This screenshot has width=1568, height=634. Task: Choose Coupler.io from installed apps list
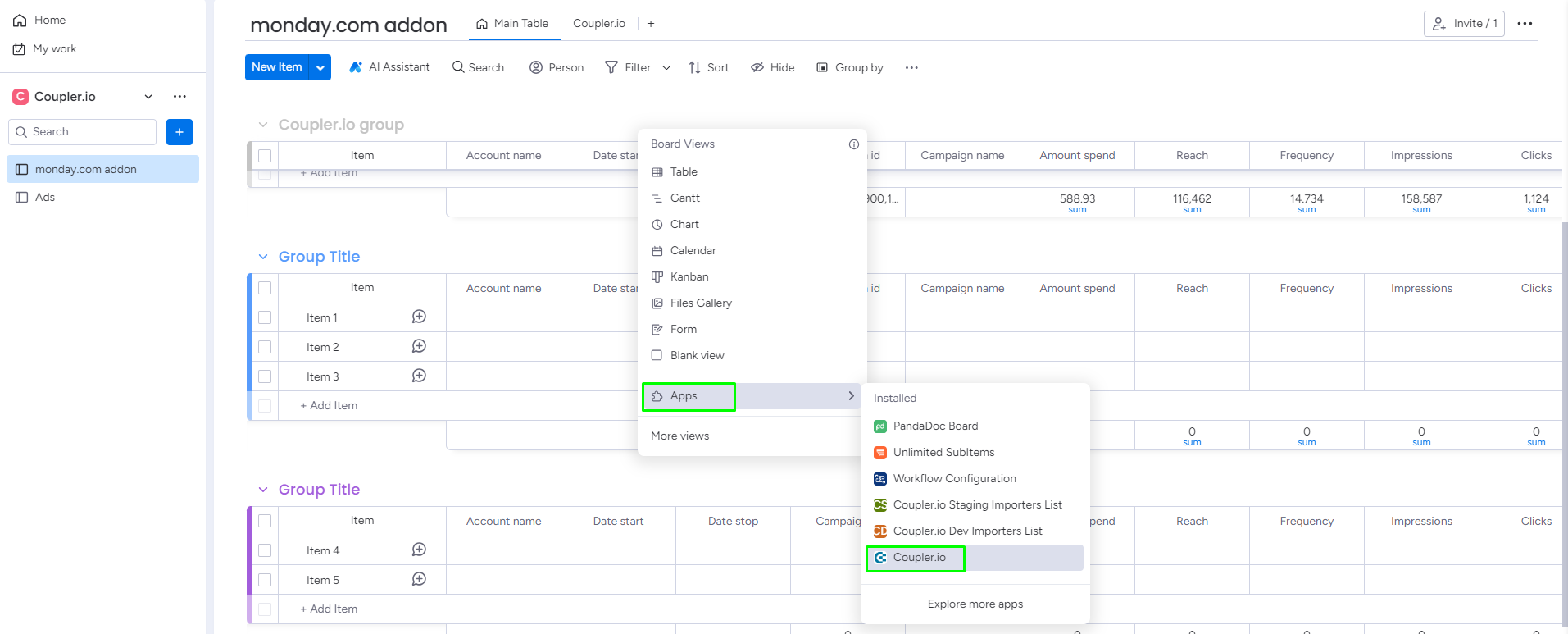click(919, 558)
